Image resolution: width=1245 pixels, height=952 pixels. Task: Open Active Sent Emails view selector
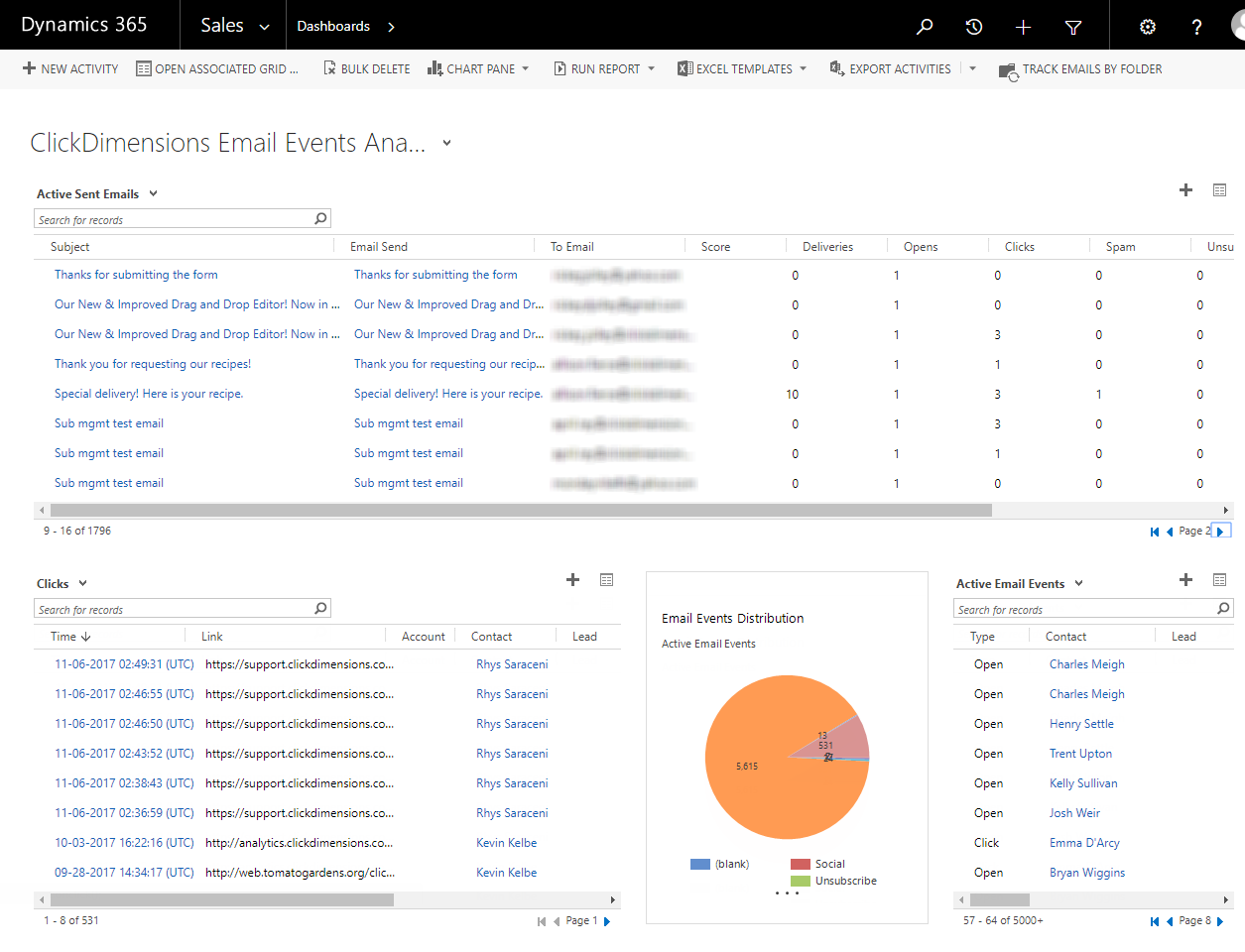(x=153, y=194)
